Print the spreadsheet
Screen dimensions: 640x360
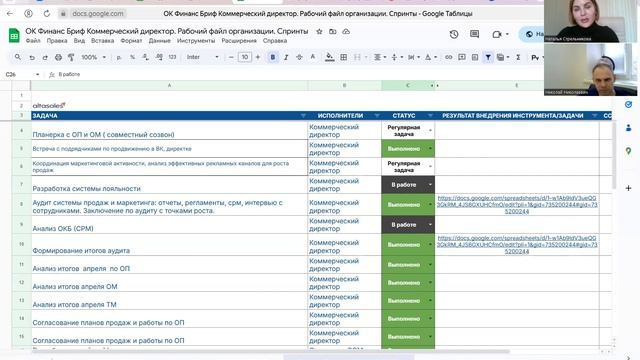pos(58,58)
